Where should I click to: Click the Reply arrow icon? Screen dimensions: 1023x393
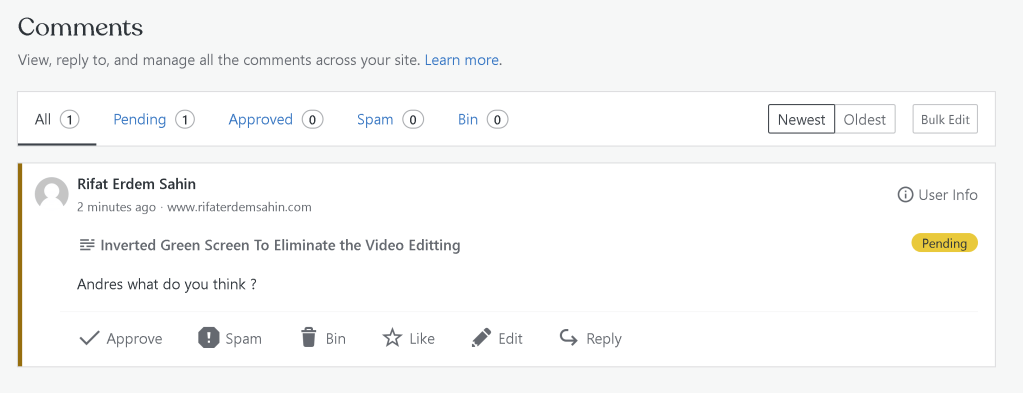coord(568,338)
